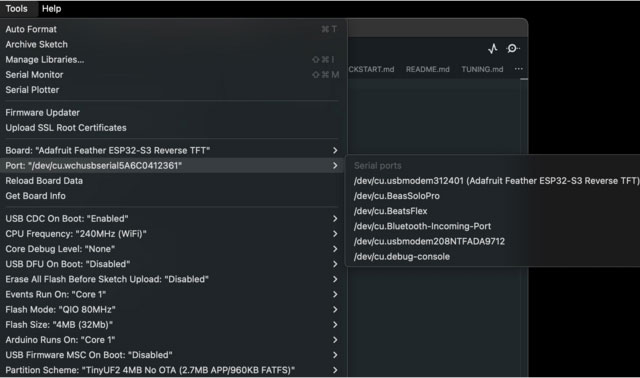Screen dimensions: 640x378
Task: Open the Serial Monitor magnifier icon
Action: click(x=513, y=49)
